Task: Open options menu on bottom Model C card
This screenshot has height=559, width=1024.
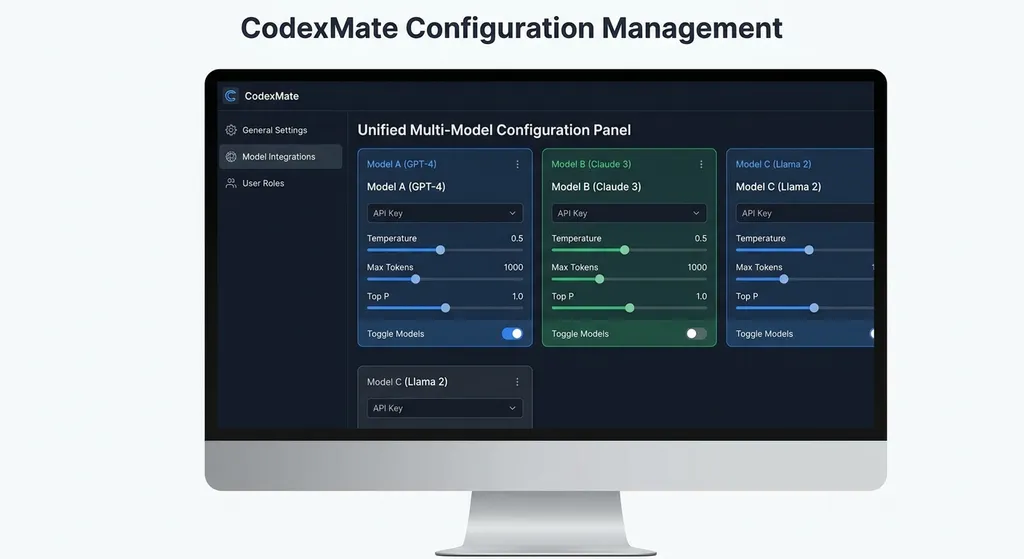Action: (x=517, y=382)
